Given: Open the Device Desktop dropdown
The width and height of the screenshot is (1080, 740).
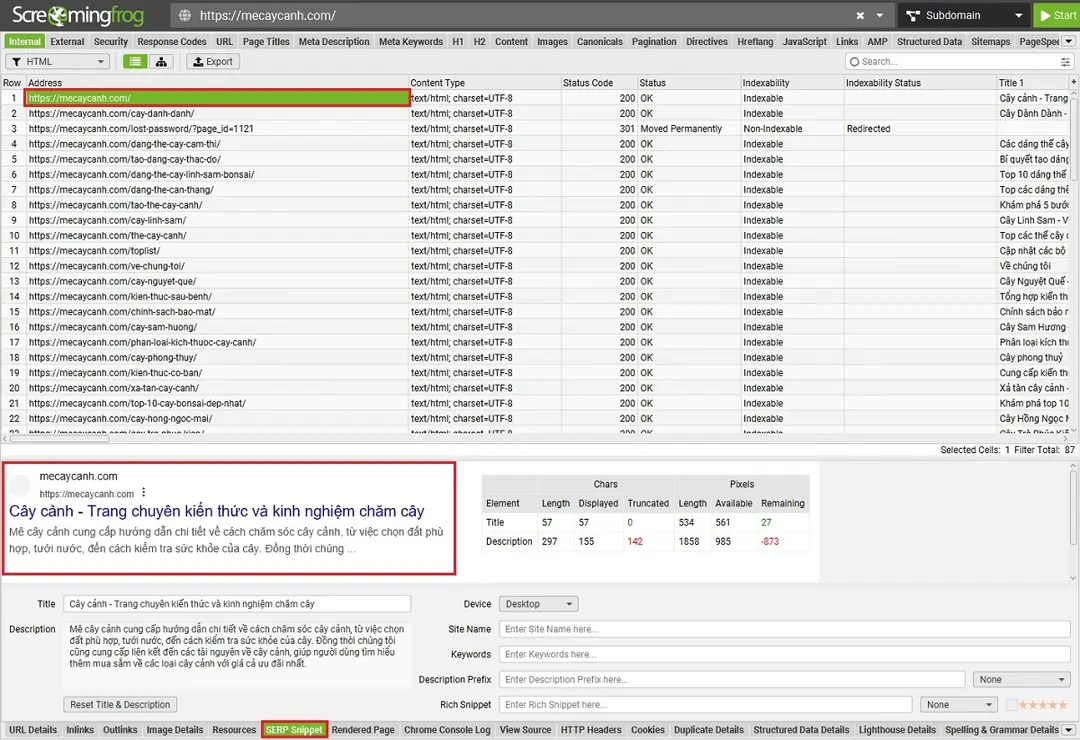Looking at the screenshot, I should (x=539, y=604).
